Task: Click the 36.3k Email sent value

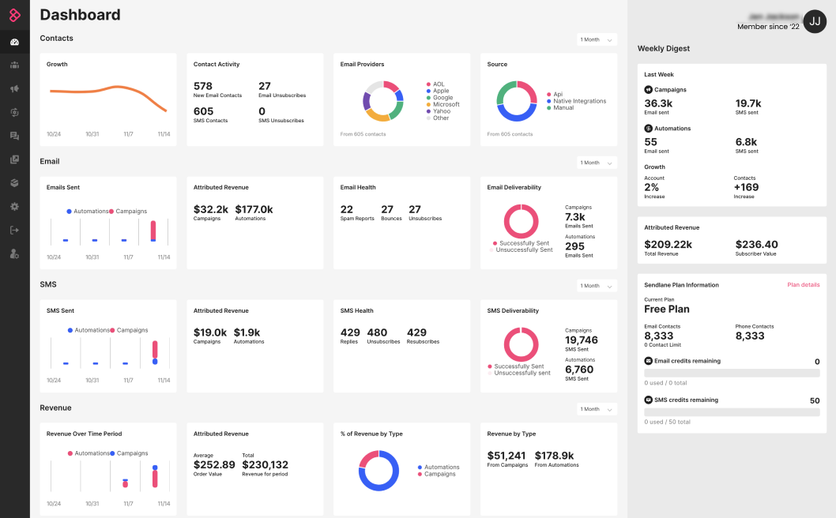Action: tap(658, 103)
